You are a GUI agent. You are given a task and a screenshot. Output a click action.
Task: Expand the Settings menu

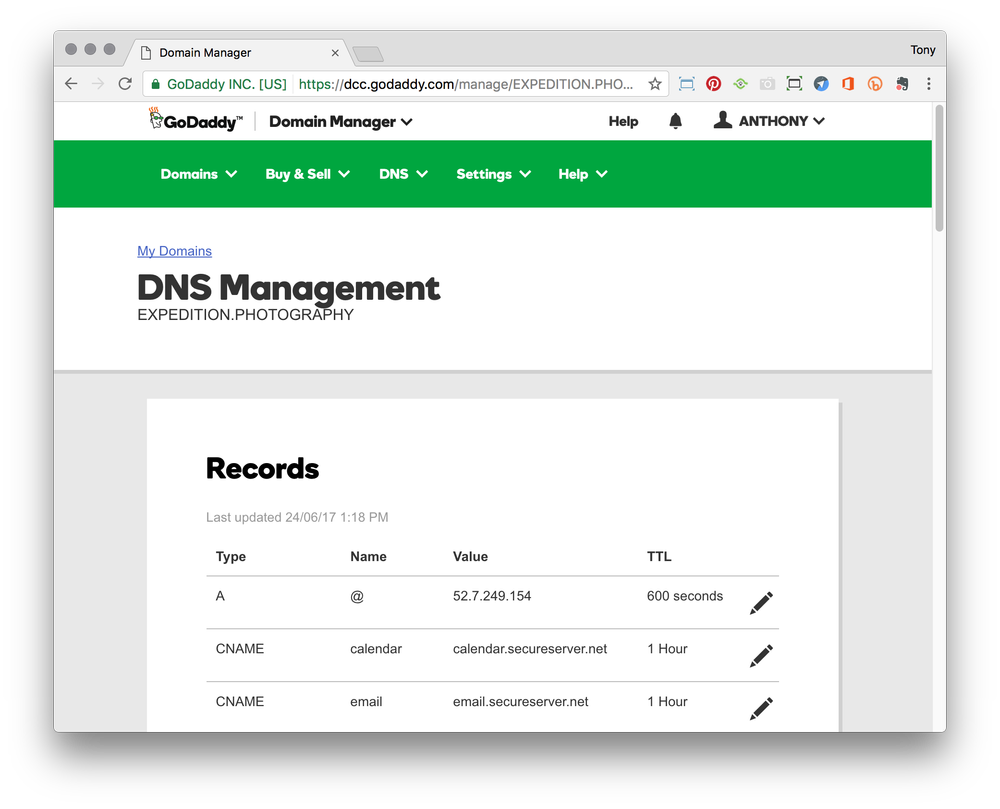tap(493, 174)
